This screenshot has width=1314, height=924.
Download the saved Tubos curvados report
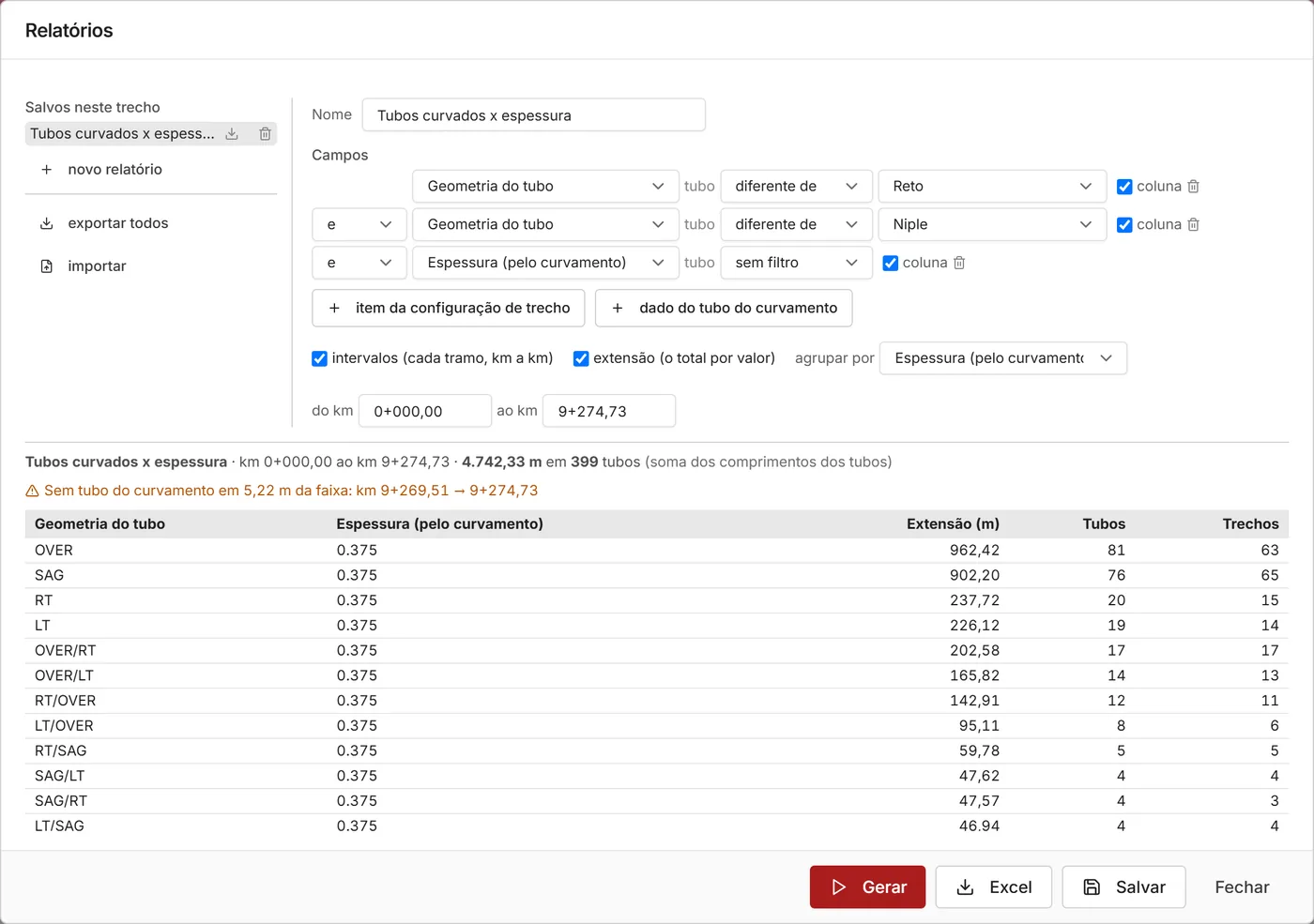[x=232, y=134]
